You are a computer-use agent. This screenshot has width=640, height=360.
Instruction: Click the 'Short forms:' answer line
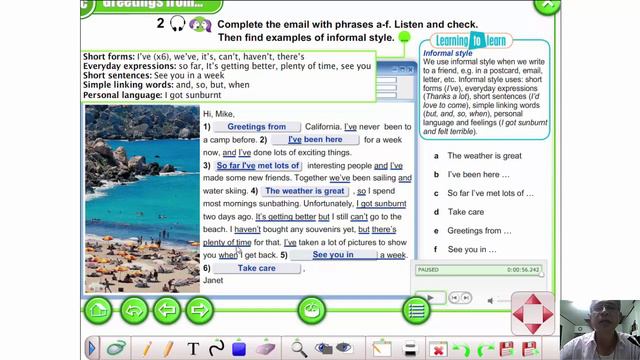pos(193,57)
